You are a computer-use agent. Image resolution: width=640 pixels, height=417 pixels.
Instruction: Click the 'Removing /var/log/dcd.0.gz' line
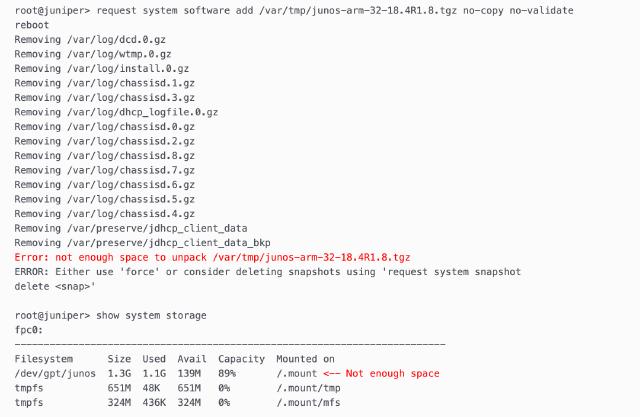point(90,40)
